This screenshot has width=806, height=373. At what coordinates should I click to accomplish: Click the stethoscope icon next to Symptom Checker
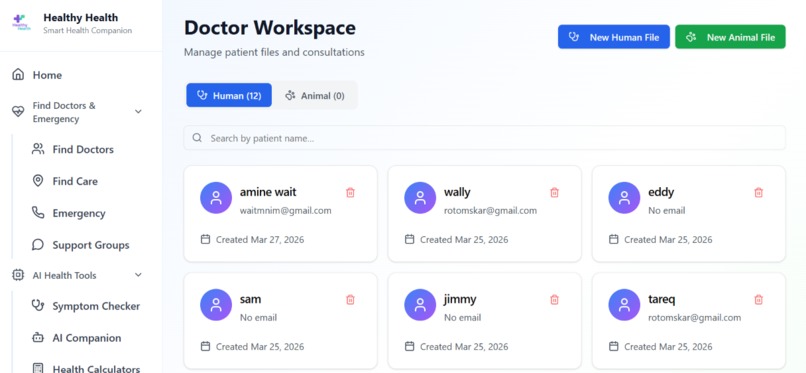click(x=38, y=306)
